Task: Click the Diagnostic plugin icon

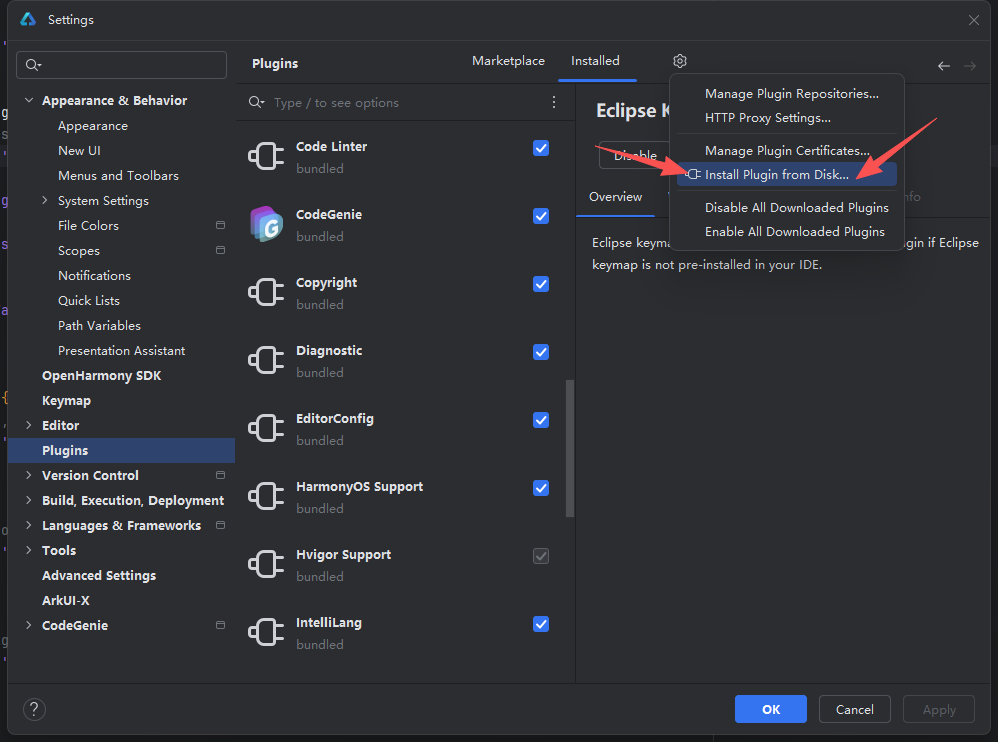Action: pos(266,361)
